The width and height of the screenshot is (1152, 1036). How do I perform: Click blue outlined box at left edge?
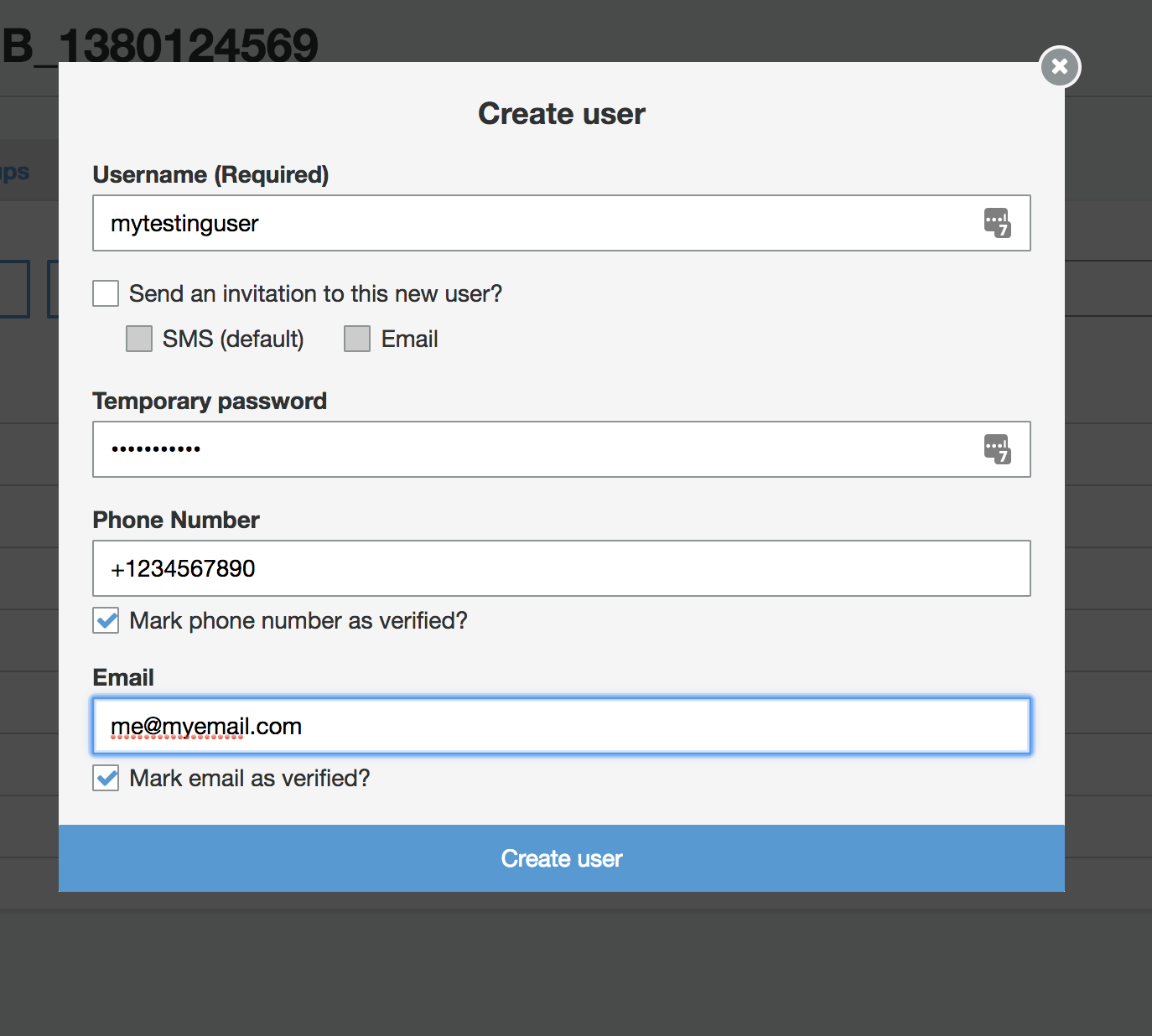pos(14,289)
